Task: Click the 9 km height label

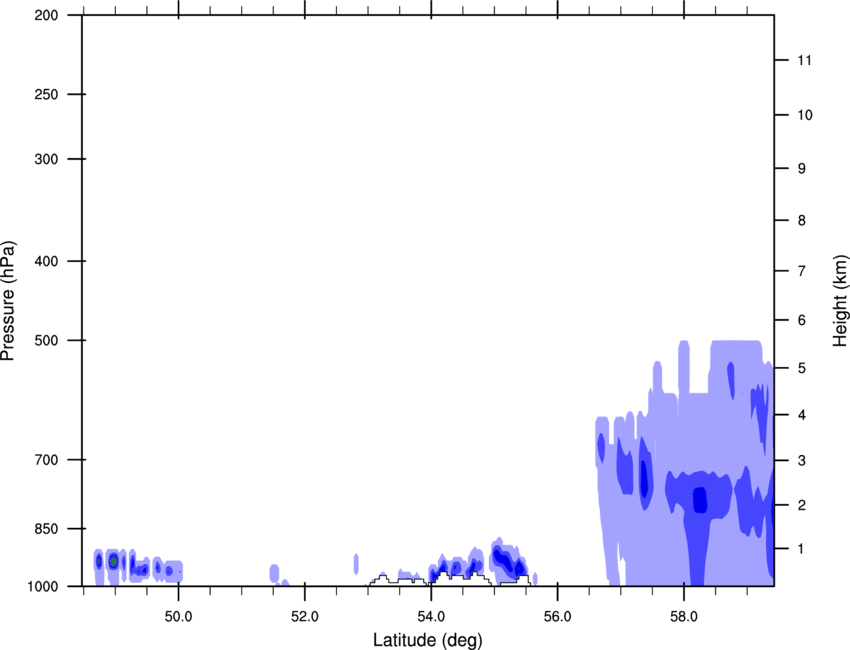Action: tap(802, 169)
